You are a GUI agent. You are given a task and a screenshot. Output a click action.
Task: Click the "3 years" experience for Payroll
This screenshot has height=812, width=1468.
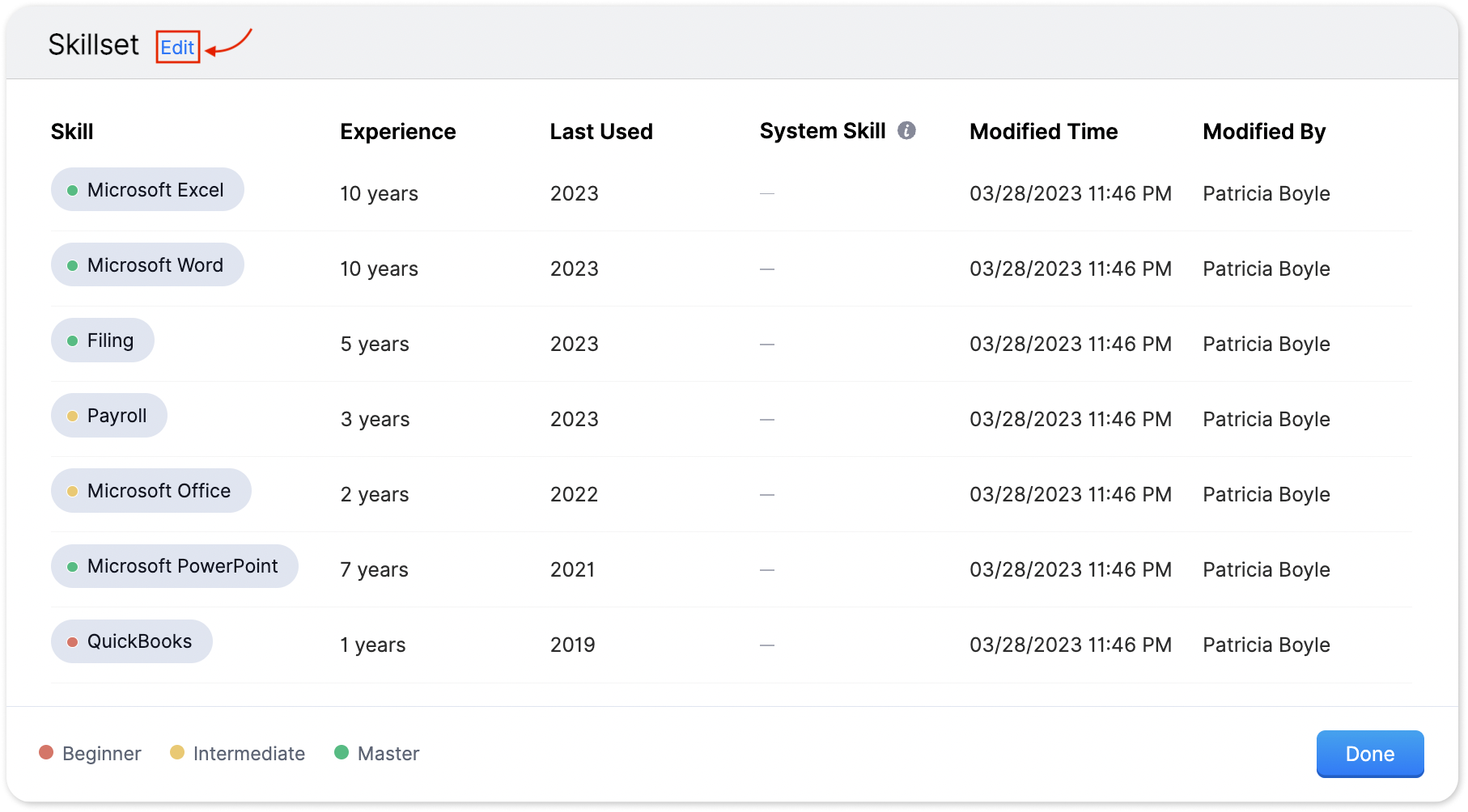(375, 420)
